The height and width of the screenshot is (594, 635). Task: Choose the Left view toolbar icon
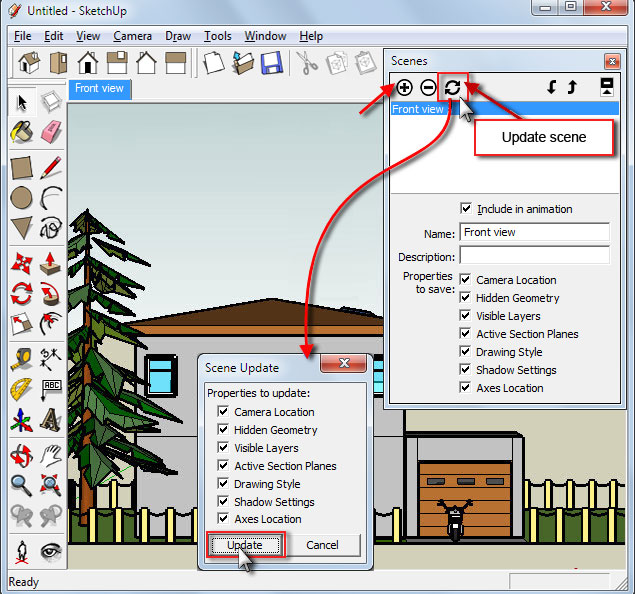click(176, 63)
